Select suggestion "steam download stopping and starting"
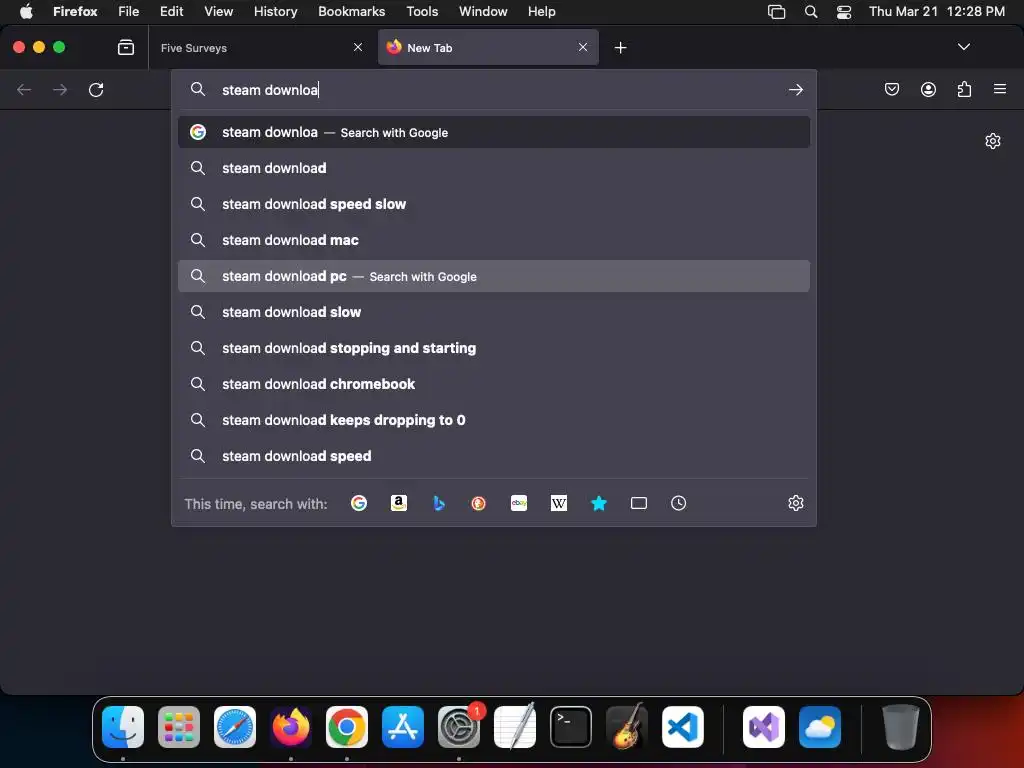 point(494,348)
